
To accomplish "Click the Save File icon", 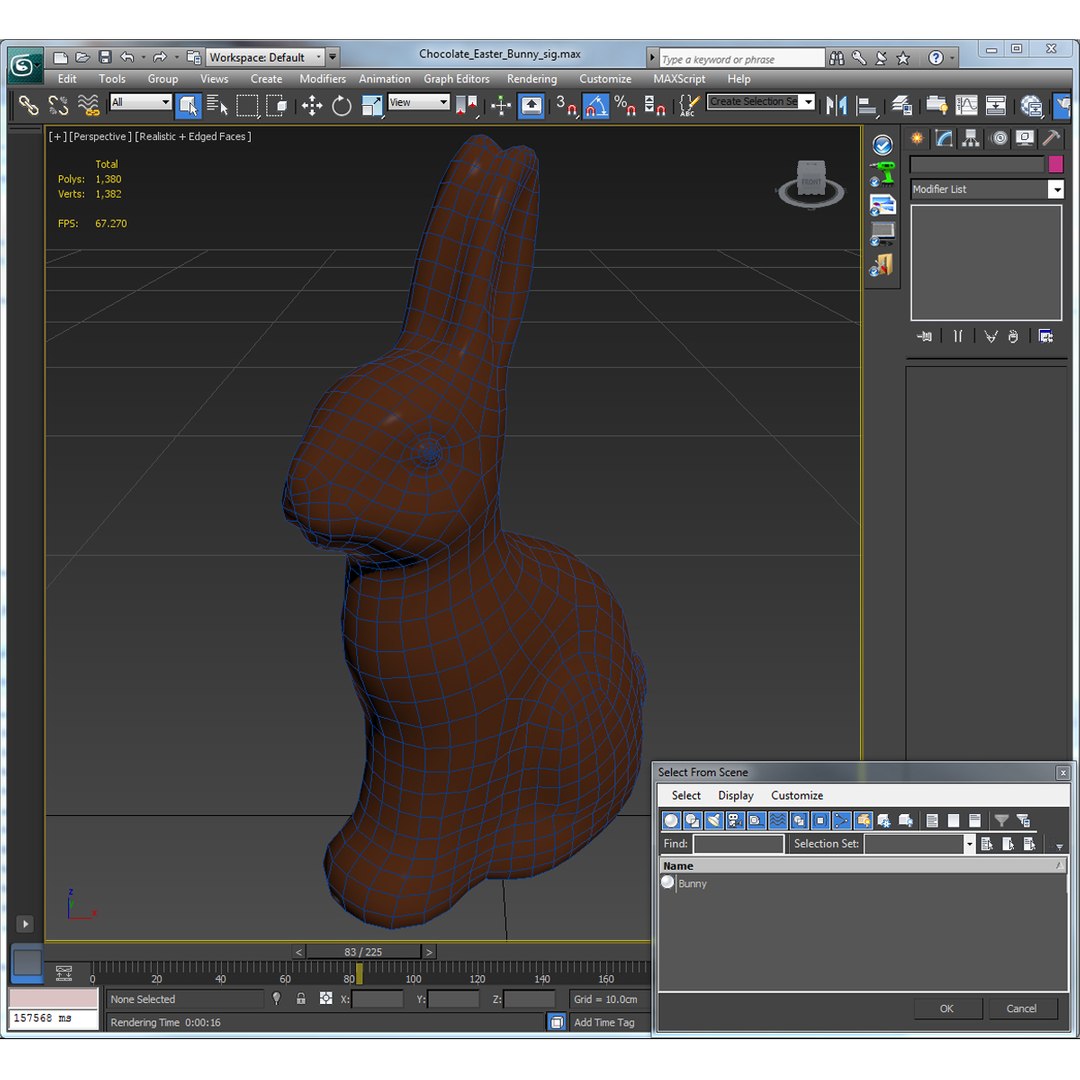I will point(105,57).
